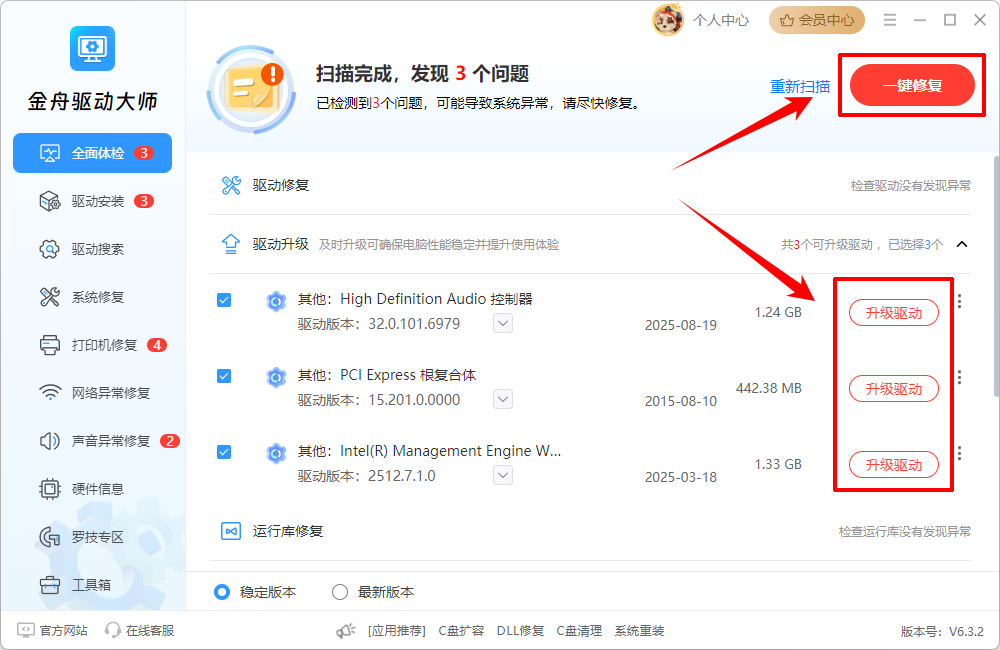This screenshot has width=1000, height=650.
Task: Open version dropdown for 2512.7.1.0
Action: point(503,475)
